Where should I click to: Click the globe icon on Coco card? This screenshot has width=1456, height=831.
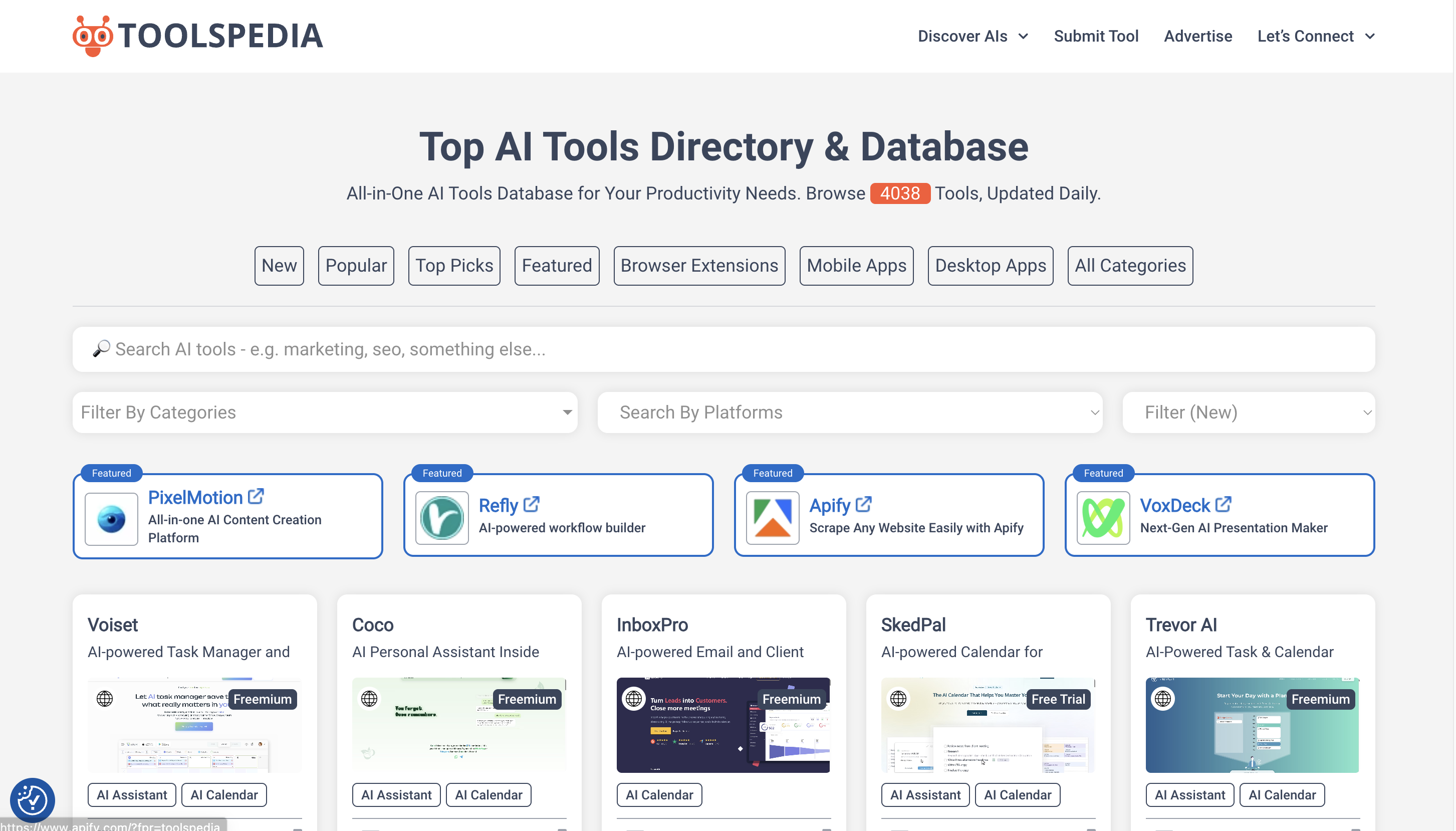point(369,698)
